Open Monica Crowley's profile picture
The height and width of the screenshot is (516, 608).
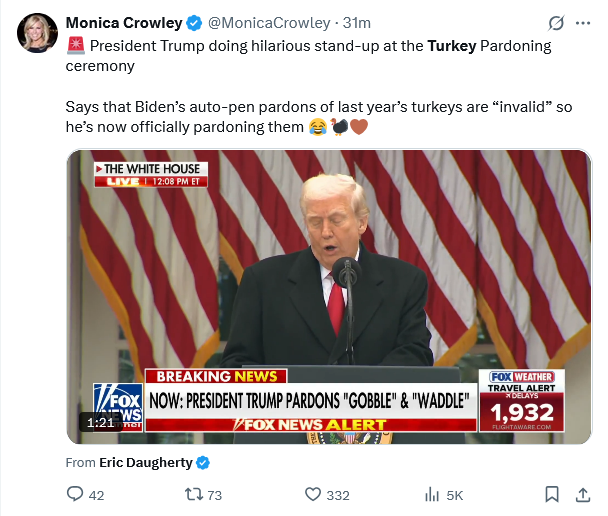(x=37, y=33)
